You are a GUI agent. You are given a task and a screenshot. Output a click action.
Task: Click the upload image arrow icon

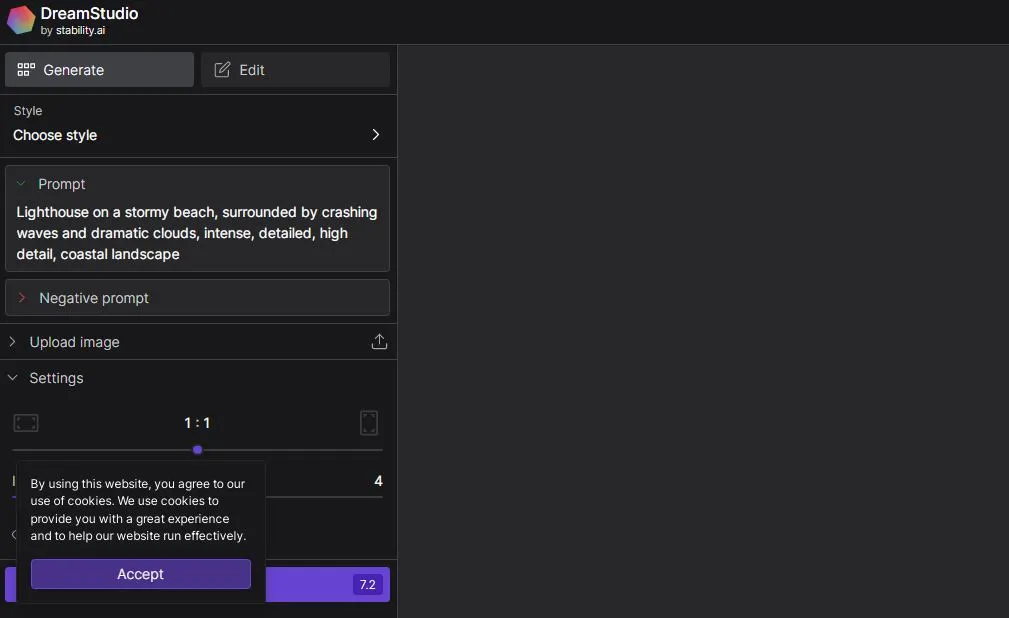pyautogui.click(x=379, y=342)
